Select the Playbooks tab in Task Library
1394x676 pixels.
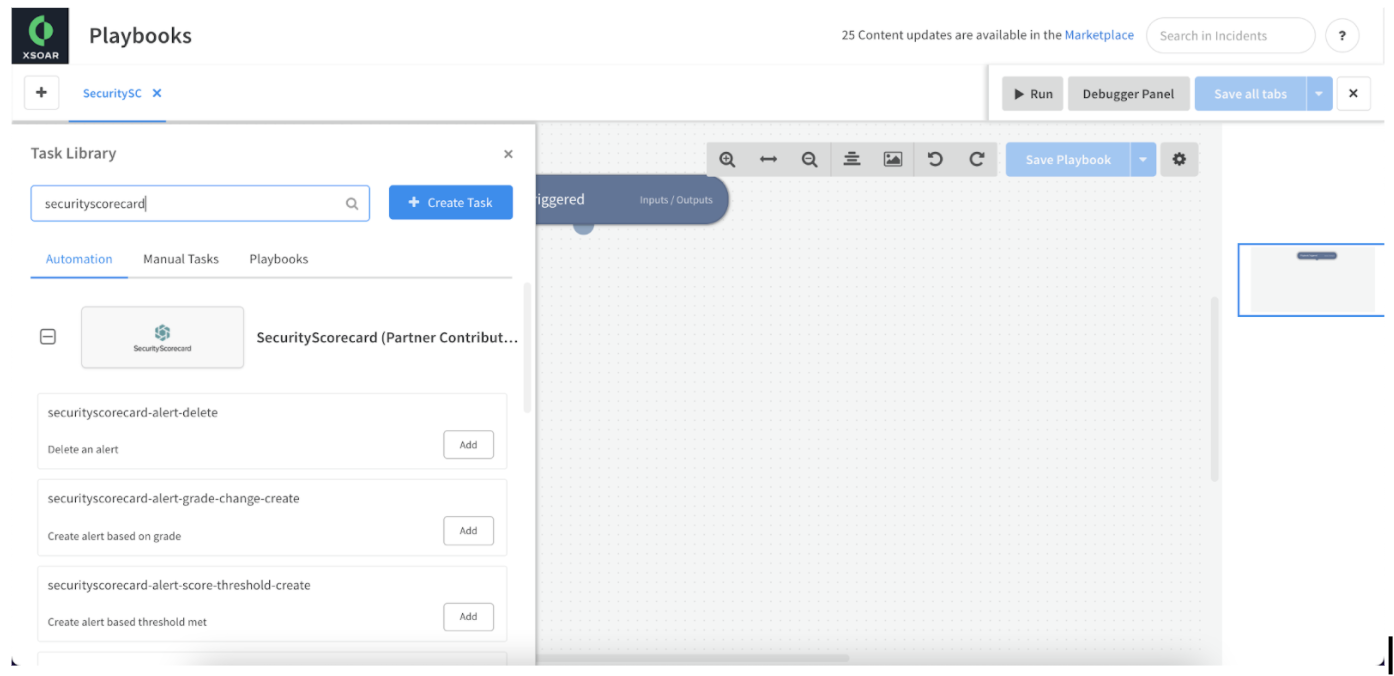[x=279, y=258]
